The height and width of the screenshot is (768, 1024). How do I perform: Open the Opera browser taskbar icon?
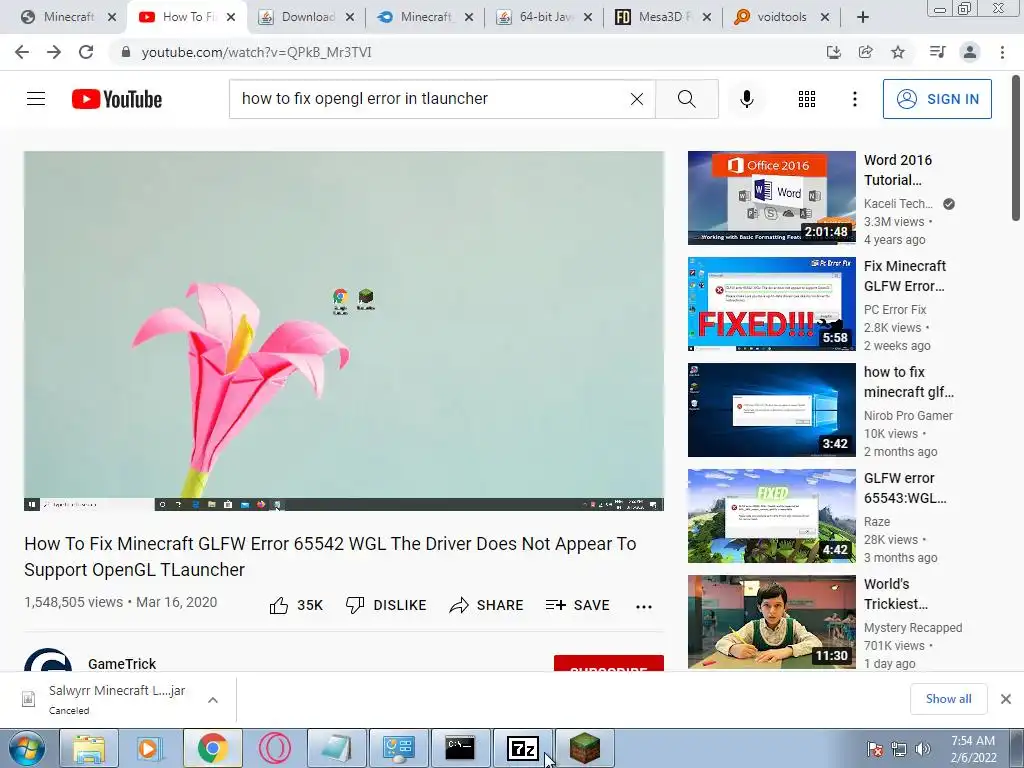(x=275, y=748)
